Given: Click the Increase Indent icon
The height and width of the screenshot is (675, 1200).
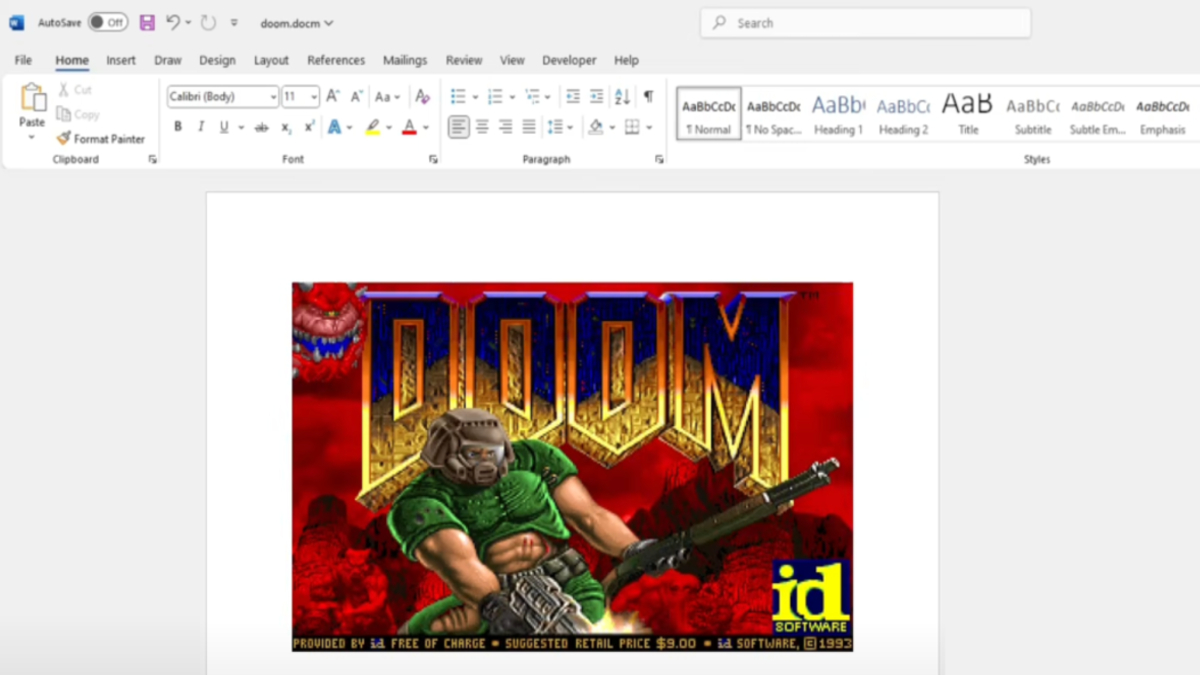Looking at the screenshot, I should [x=596, y=97].
